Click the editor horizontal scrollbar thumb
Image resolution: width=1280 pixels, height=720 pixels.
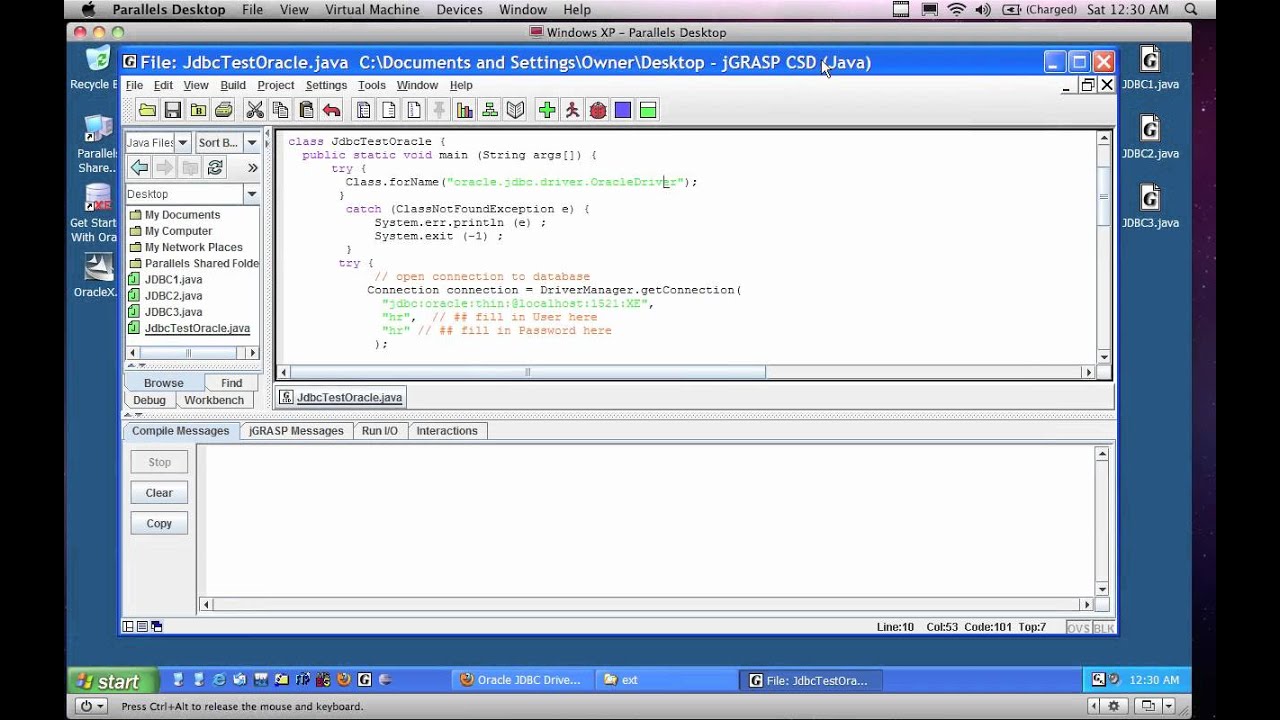528,372
